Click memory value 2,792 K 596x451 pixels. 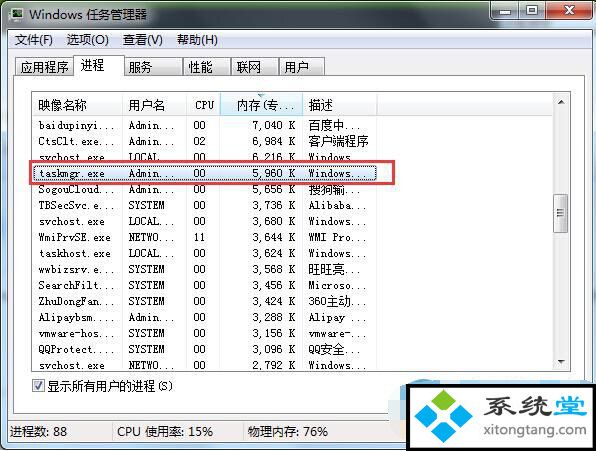[x=274, y=365]
